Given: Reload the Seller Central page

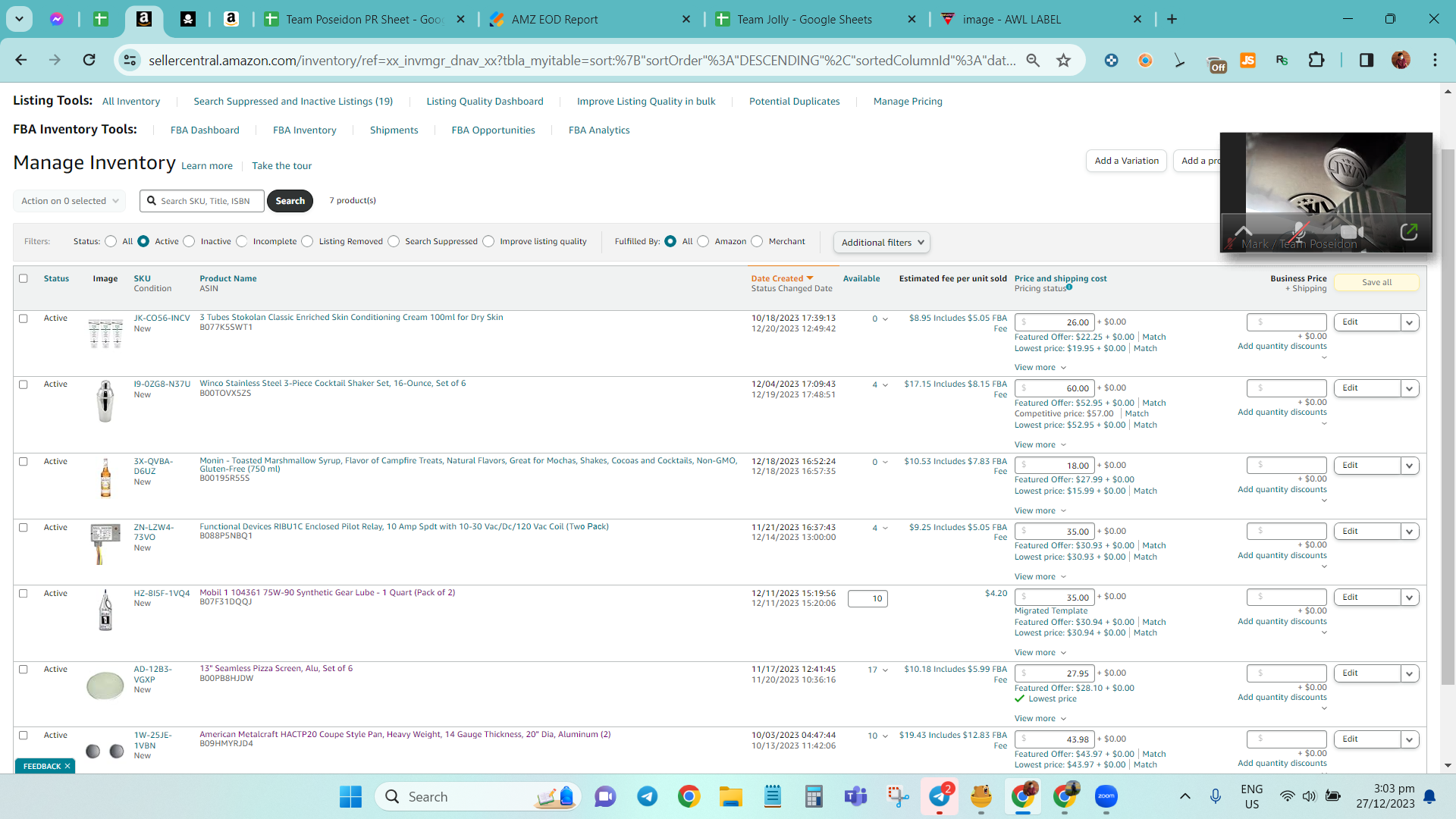Looking at the screenshot, I should [89, 60].
